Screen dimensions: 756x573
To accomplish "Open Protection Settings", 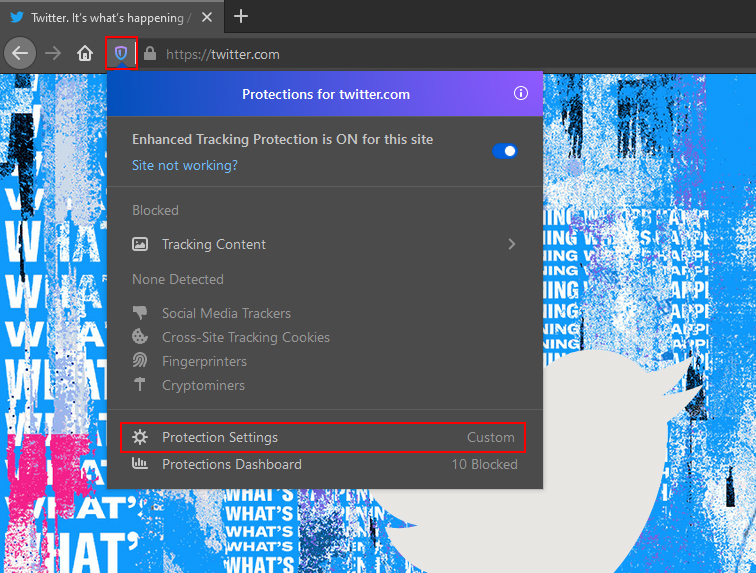I will [x=323, y=437].
